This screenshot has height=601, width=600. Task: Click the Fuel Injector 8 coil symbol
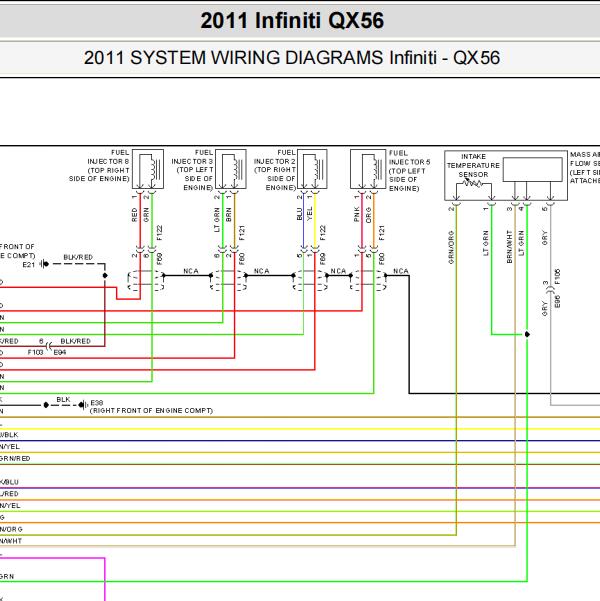point(148,169)
